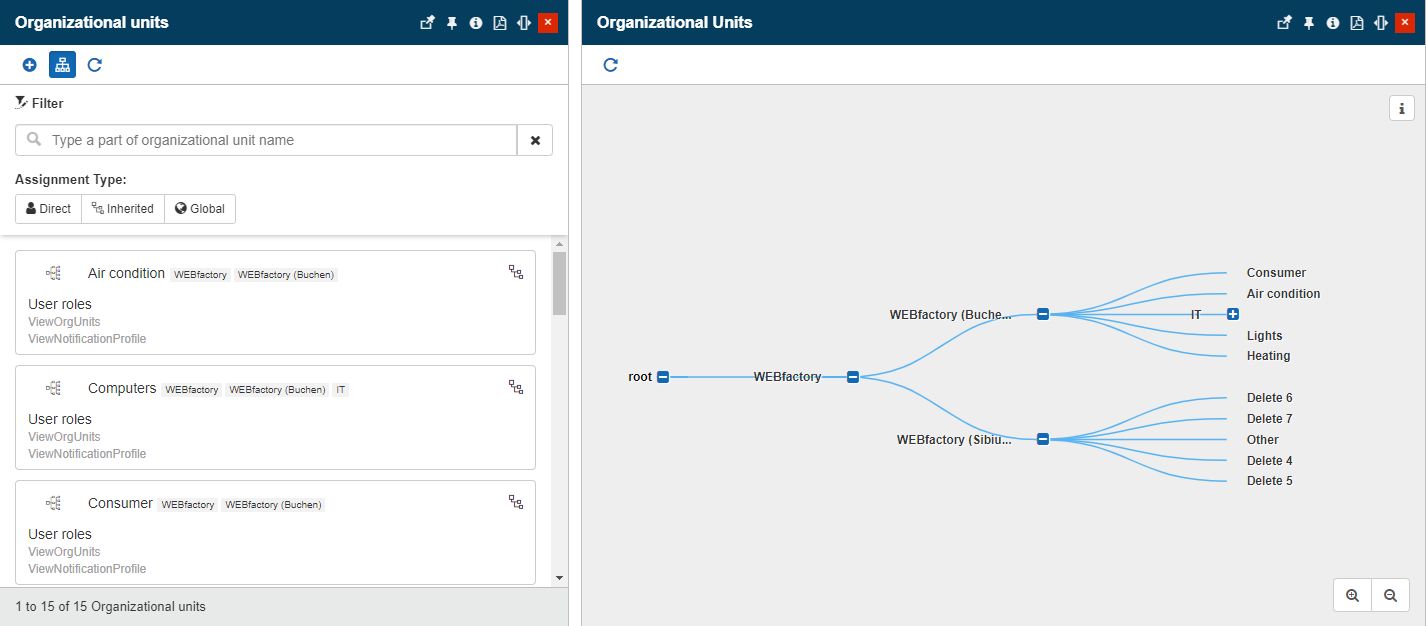Collapse the root tree node
Image resolution: width=1426 pixels, height=626 pixels.
663,377
